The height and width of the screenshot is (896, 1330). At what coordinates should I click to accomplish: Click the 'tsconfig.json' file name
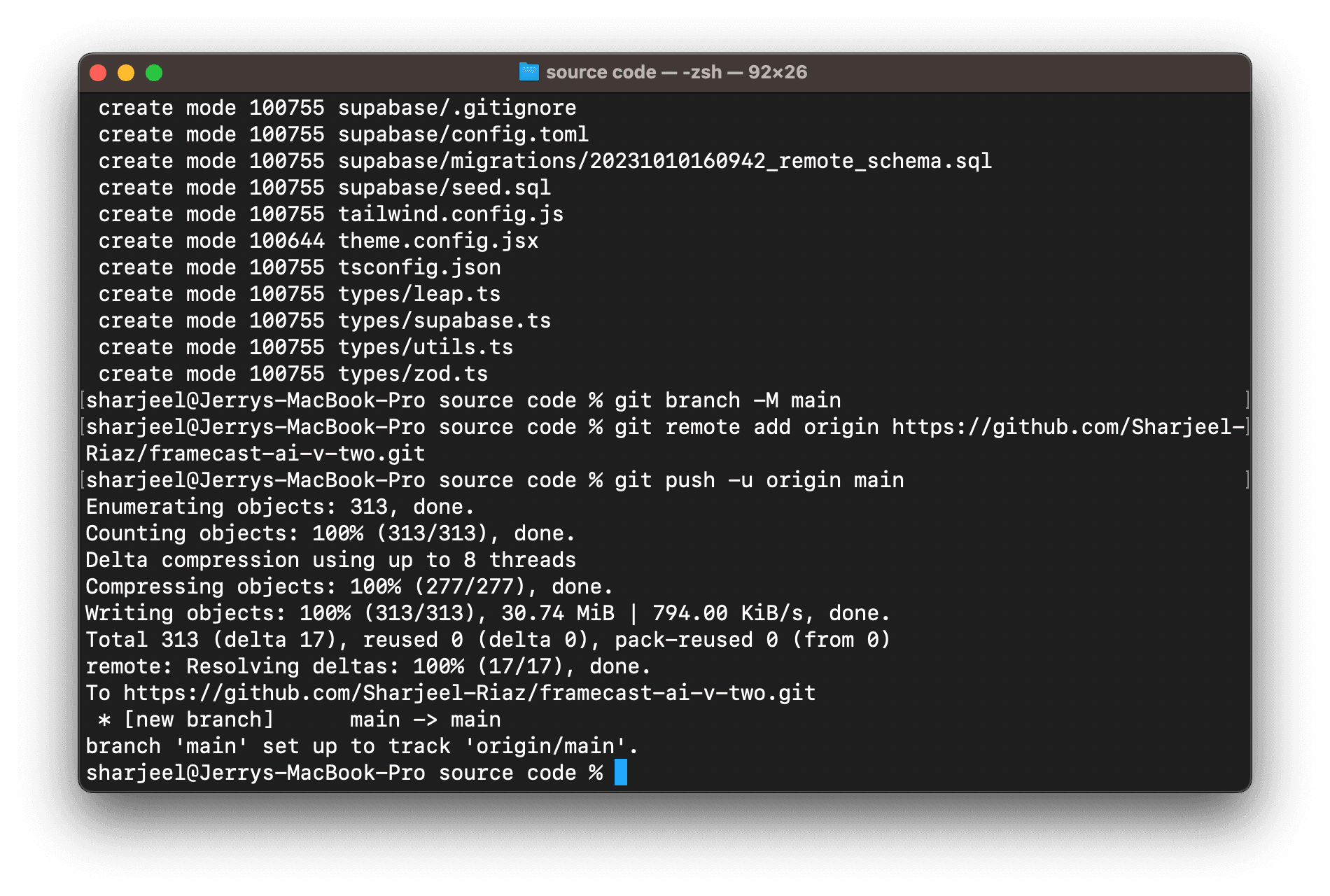pos(419,267)
